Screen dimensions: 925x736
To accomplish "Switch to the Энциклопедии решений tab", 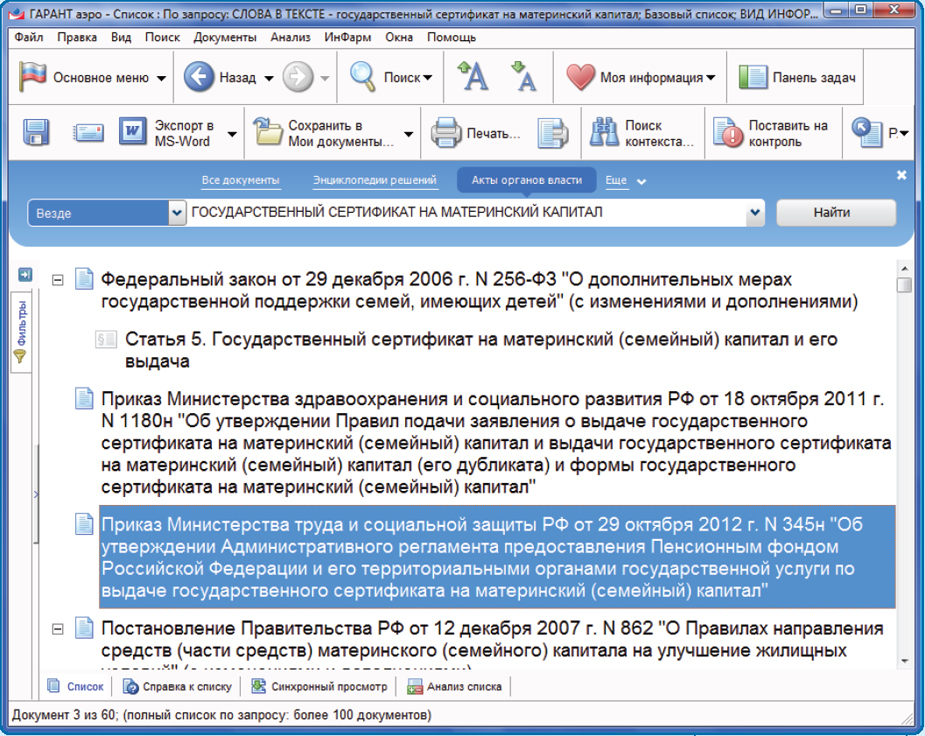I will coord(374,181).
